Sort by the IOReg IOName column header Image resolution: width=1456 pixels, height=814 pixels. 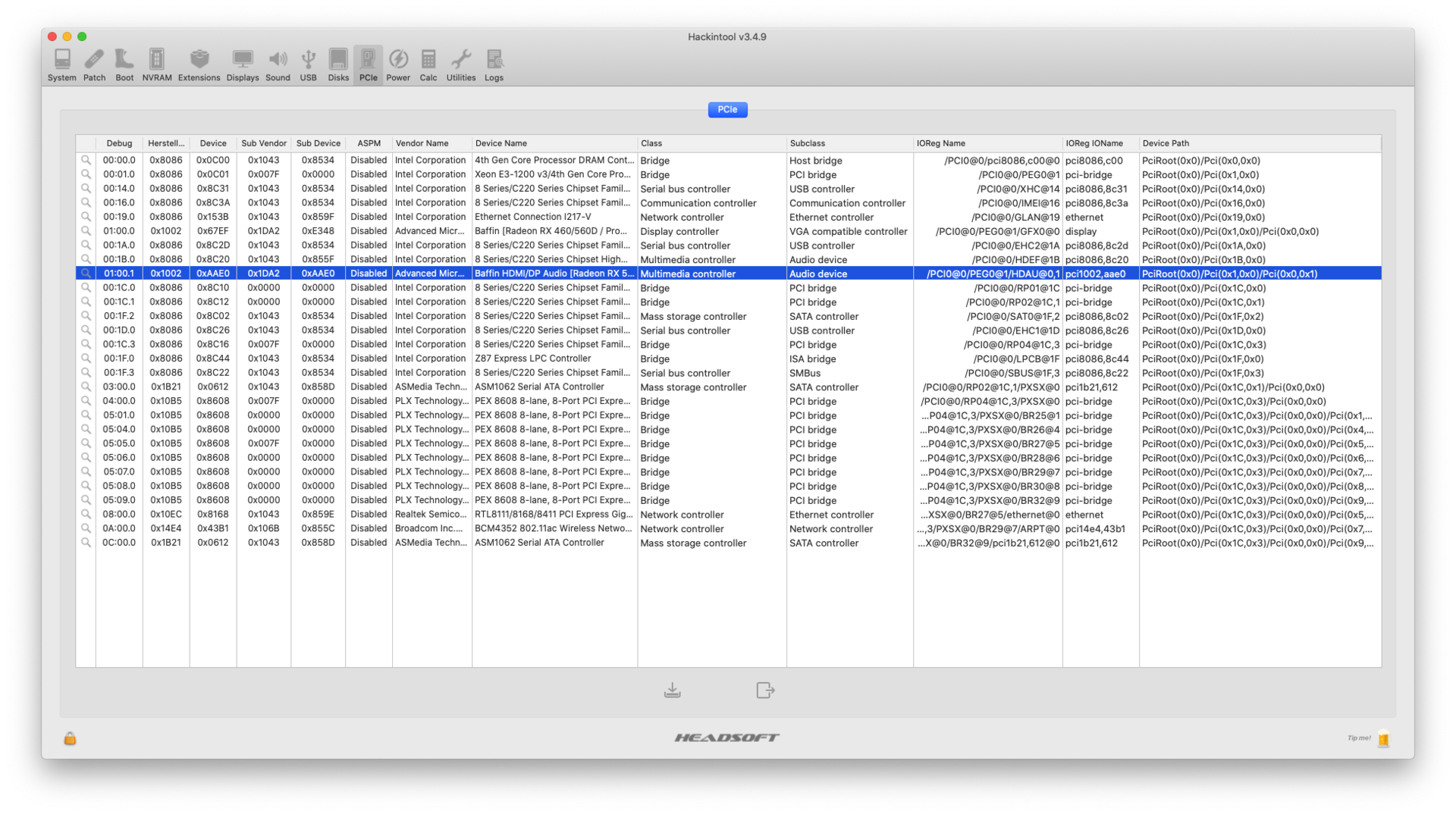click(1101, 143)
